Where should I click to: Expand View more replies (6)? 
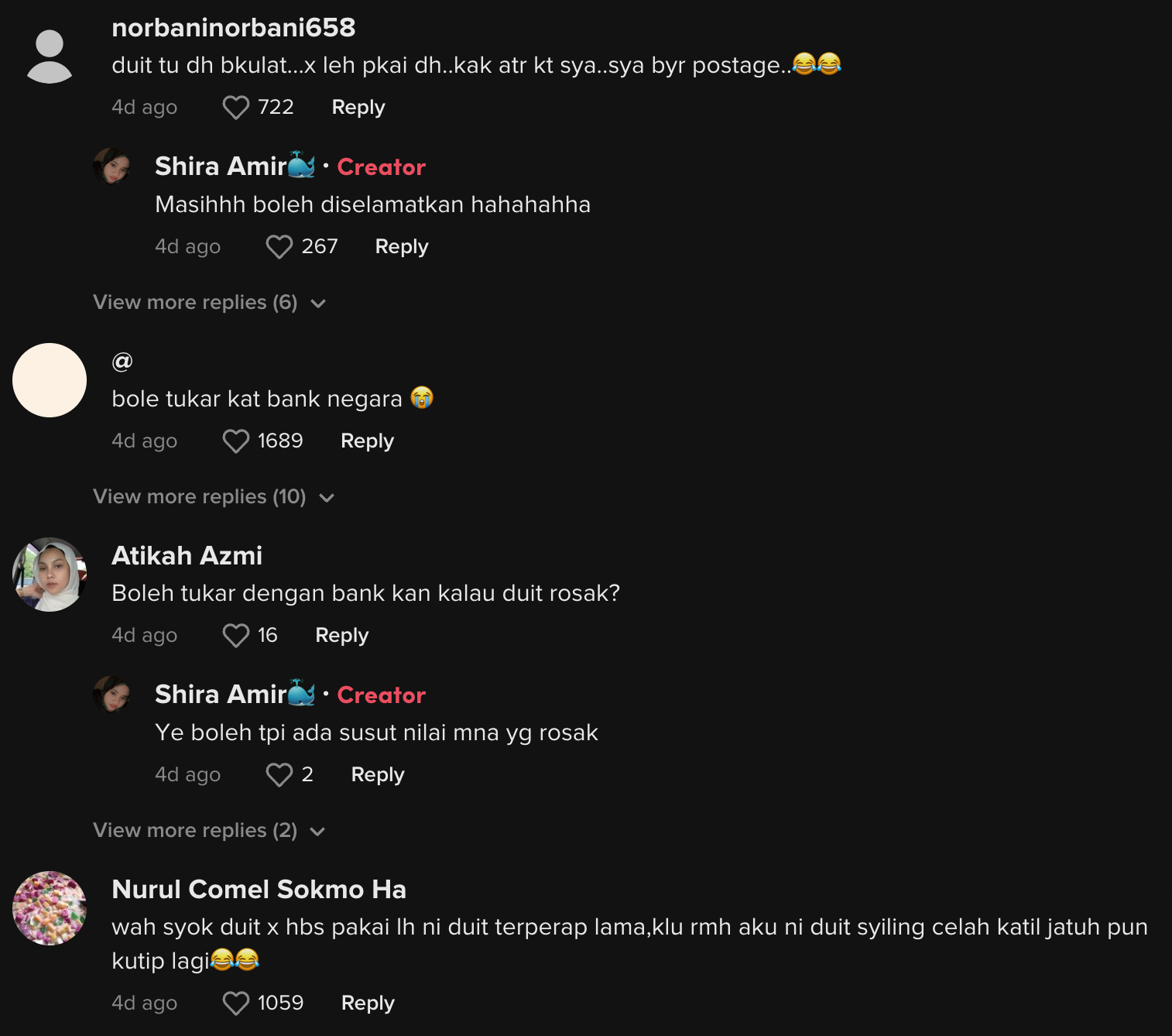(x=210, y=303)
